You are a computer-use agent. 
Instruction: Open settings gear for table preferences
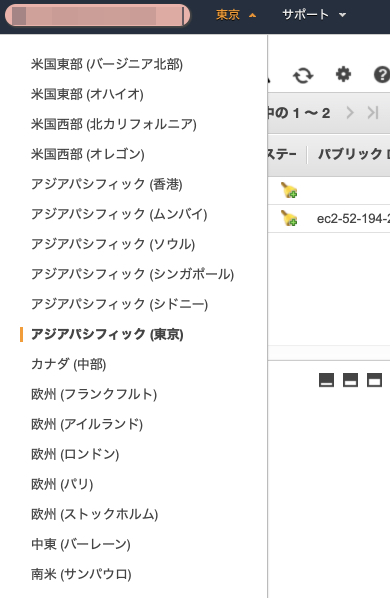click(343, 74)
